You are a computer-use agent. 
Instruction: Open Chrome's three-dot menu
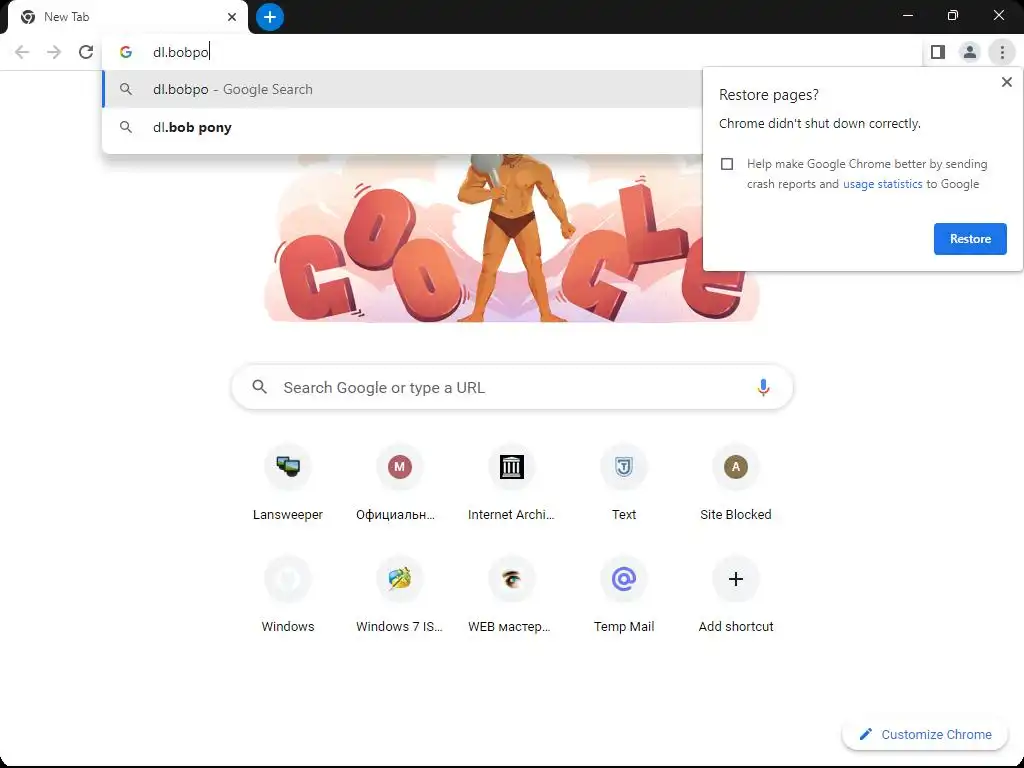pyautogui.click(x=1002, y=52)
